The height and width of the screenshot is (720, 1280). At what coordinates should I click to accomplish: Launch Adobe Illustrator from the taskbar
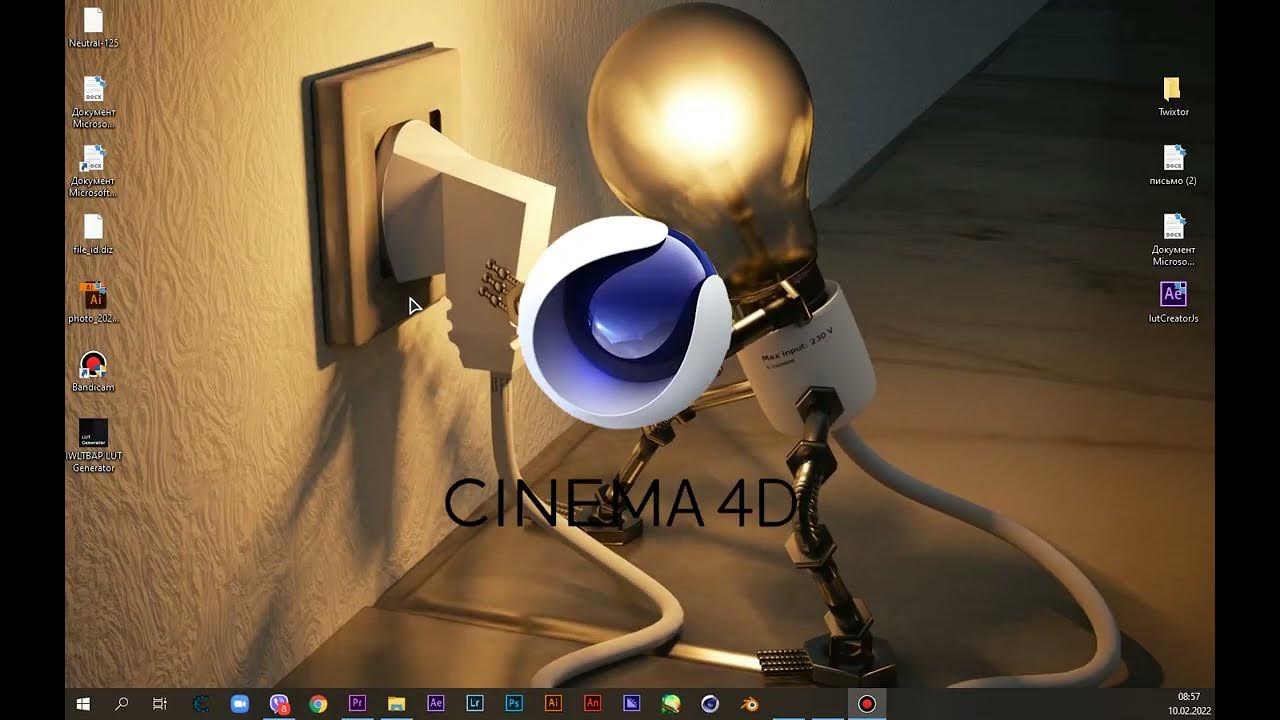[x=553, y=704]
